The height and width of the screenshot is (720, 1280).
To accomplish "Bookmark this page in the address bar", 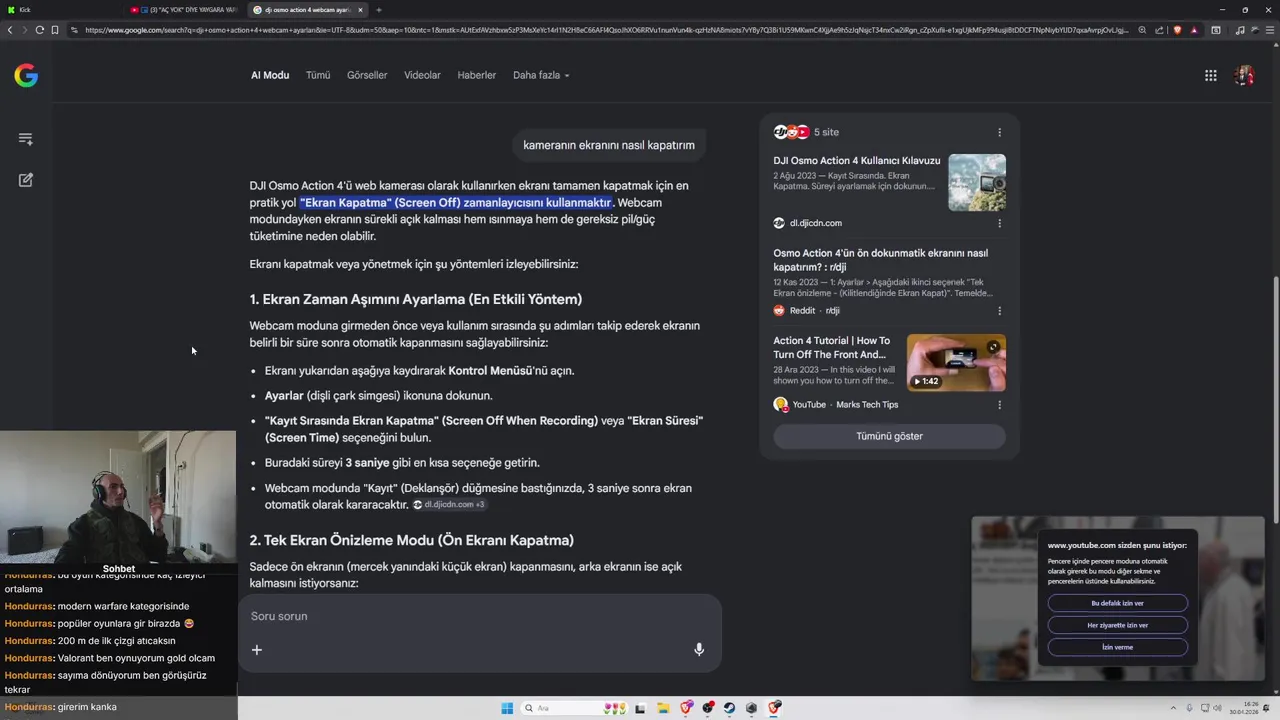I will click(55, 30).
